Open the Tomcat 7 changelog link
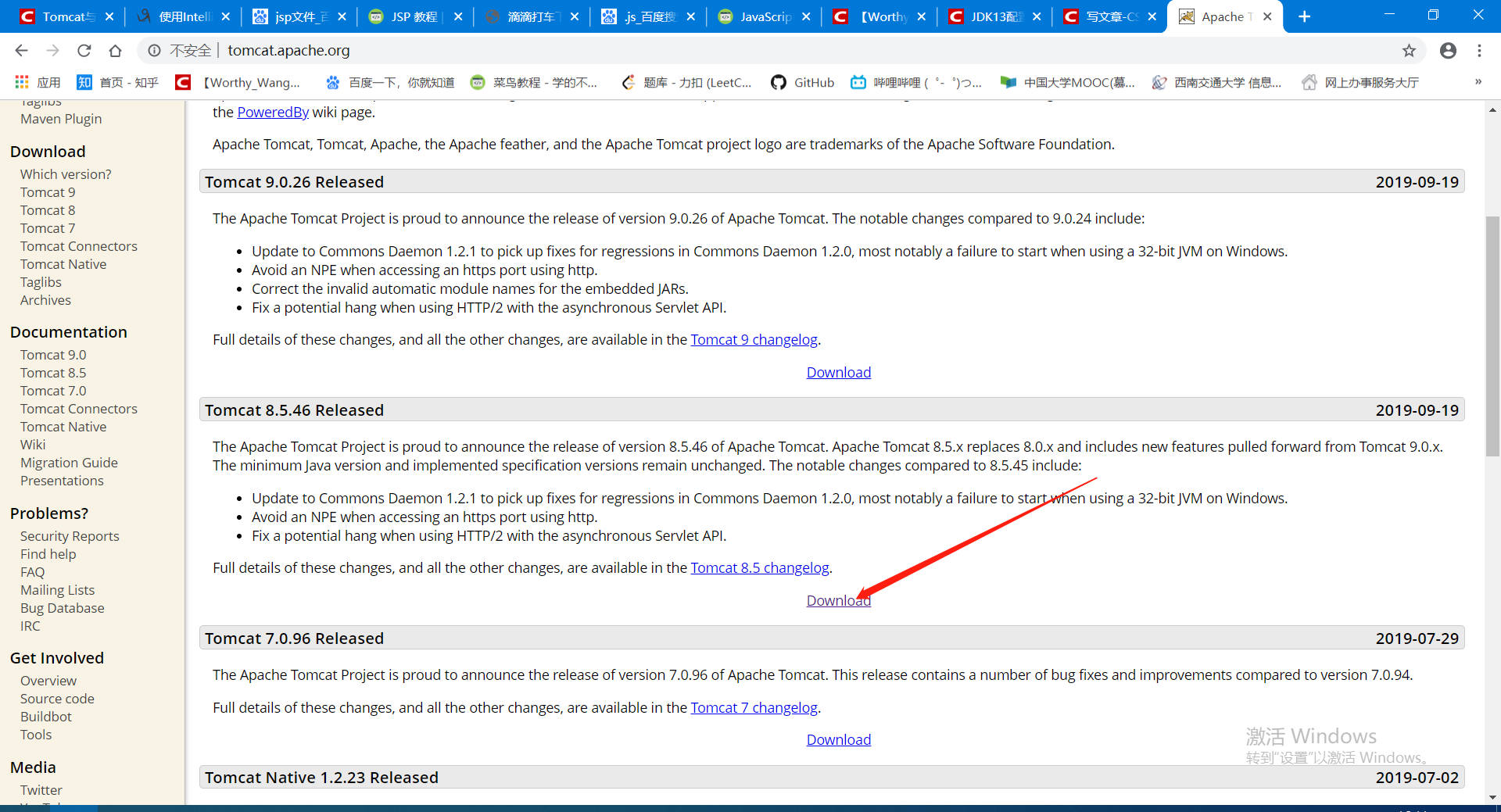 pos(754,708)
